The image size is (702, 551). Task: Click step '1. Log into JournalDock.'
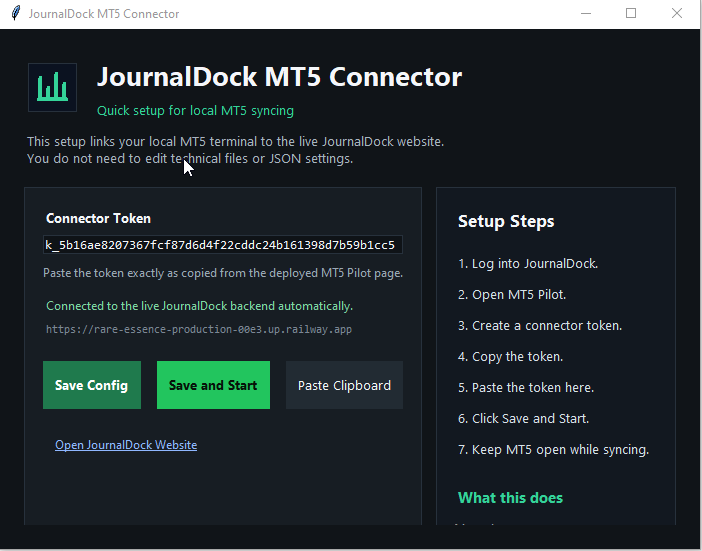528,264
